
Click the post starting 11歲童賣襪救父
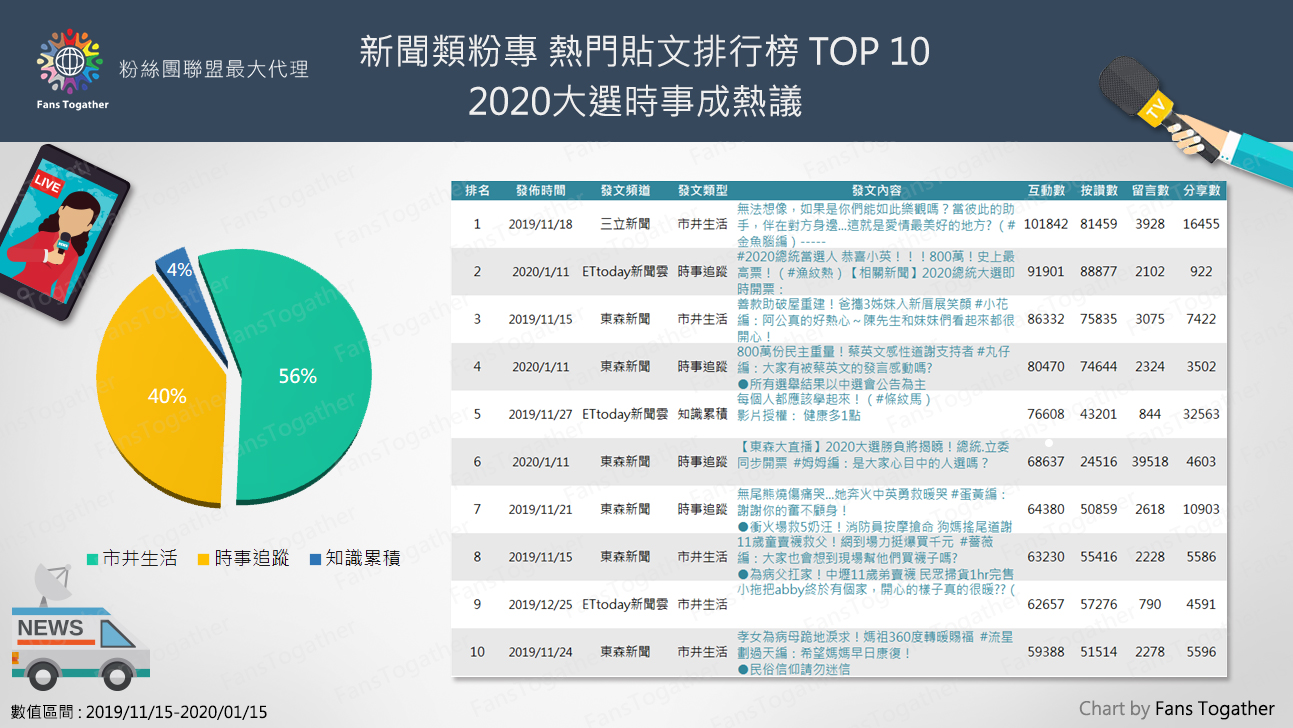coord(876,558)
